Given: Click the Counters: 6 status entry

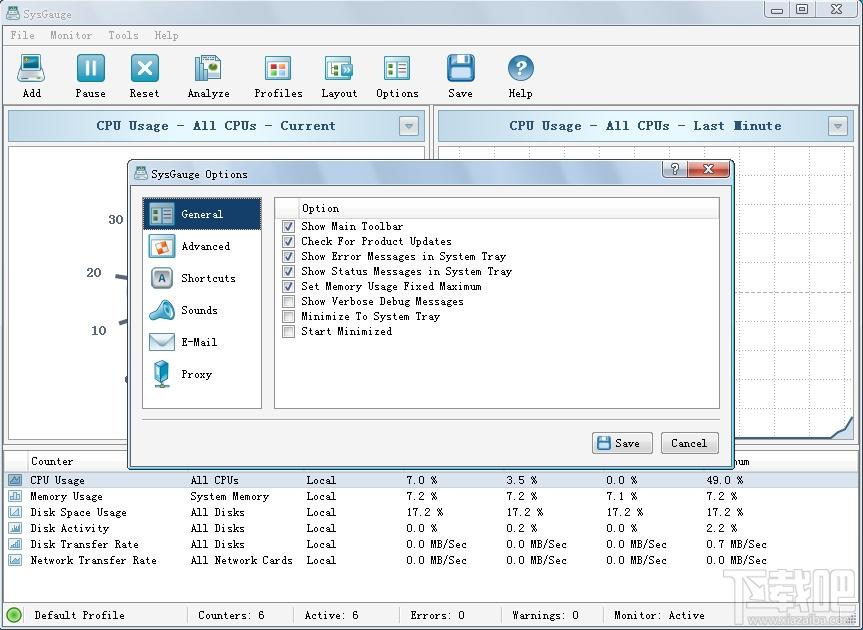Looking at the screenshot, I should tap(231, 615).
